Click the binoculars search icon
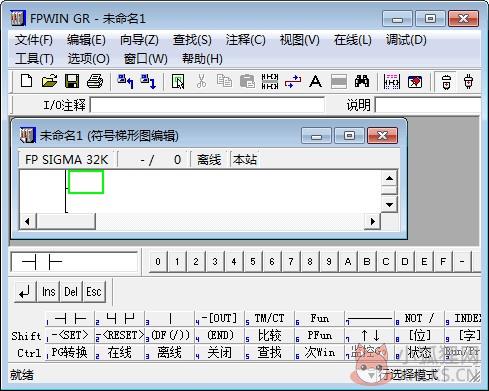Screen dimensions: 489x391 [x=362, y=81]
